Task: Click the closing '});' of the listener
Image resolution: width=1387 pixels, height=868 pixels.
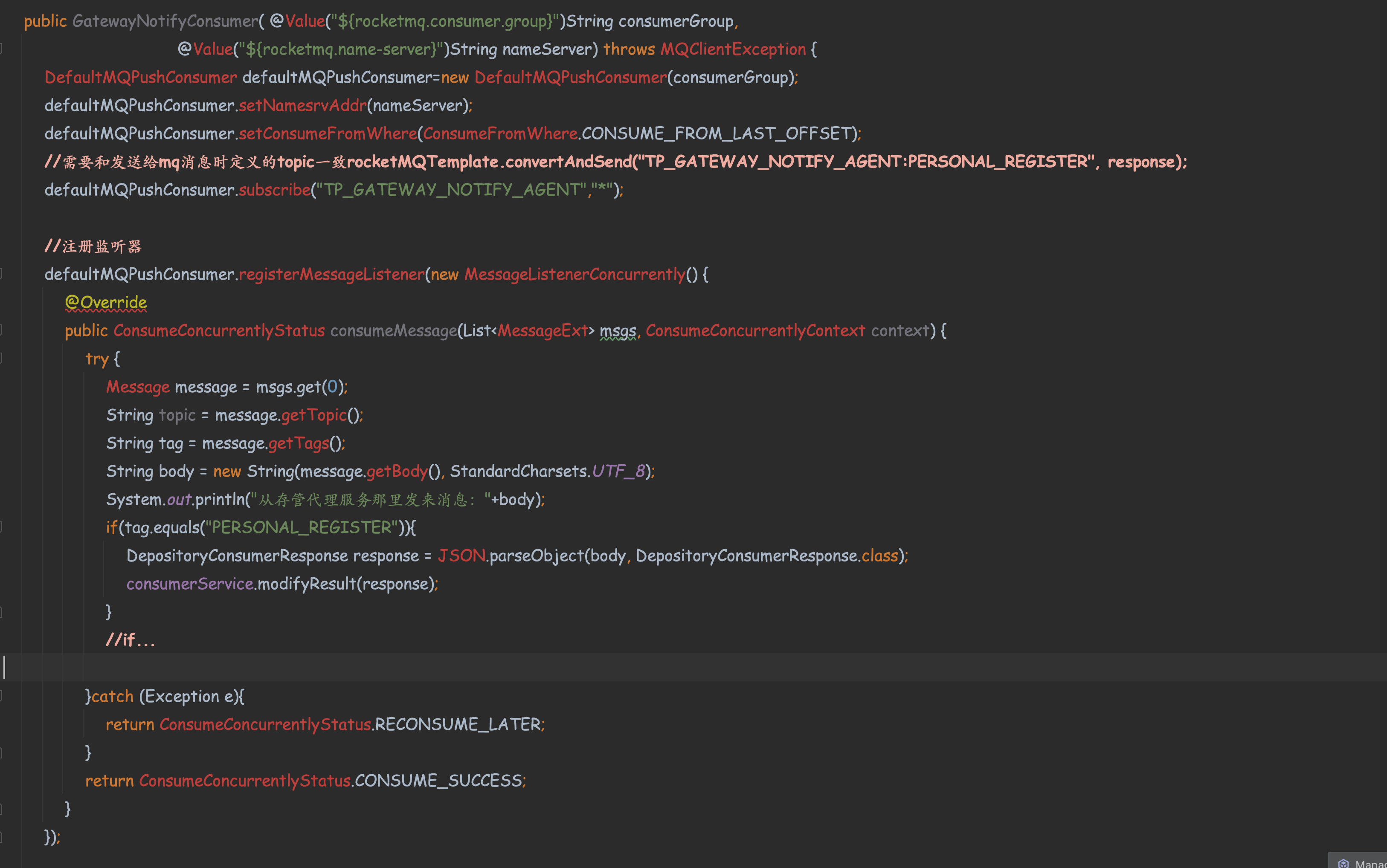Action: (x=52, y=838)
